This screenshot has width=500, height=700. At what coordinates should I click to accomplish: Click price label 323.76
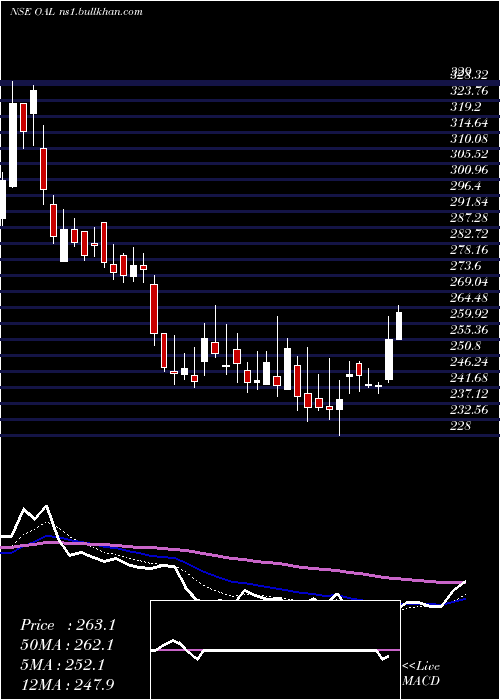tap(469, 91)
